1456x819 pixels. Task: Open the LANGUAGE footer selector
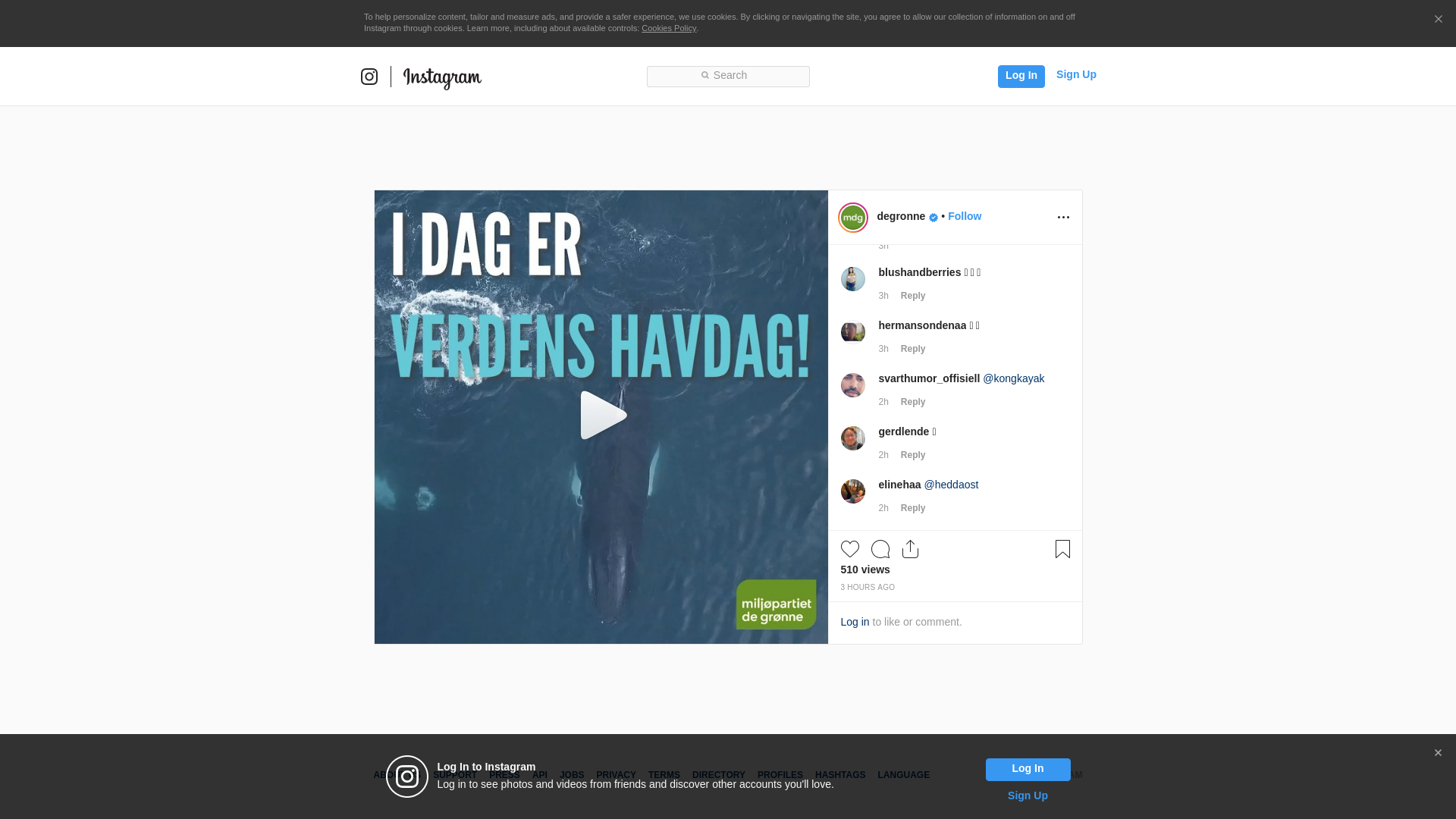click(903, 775)
